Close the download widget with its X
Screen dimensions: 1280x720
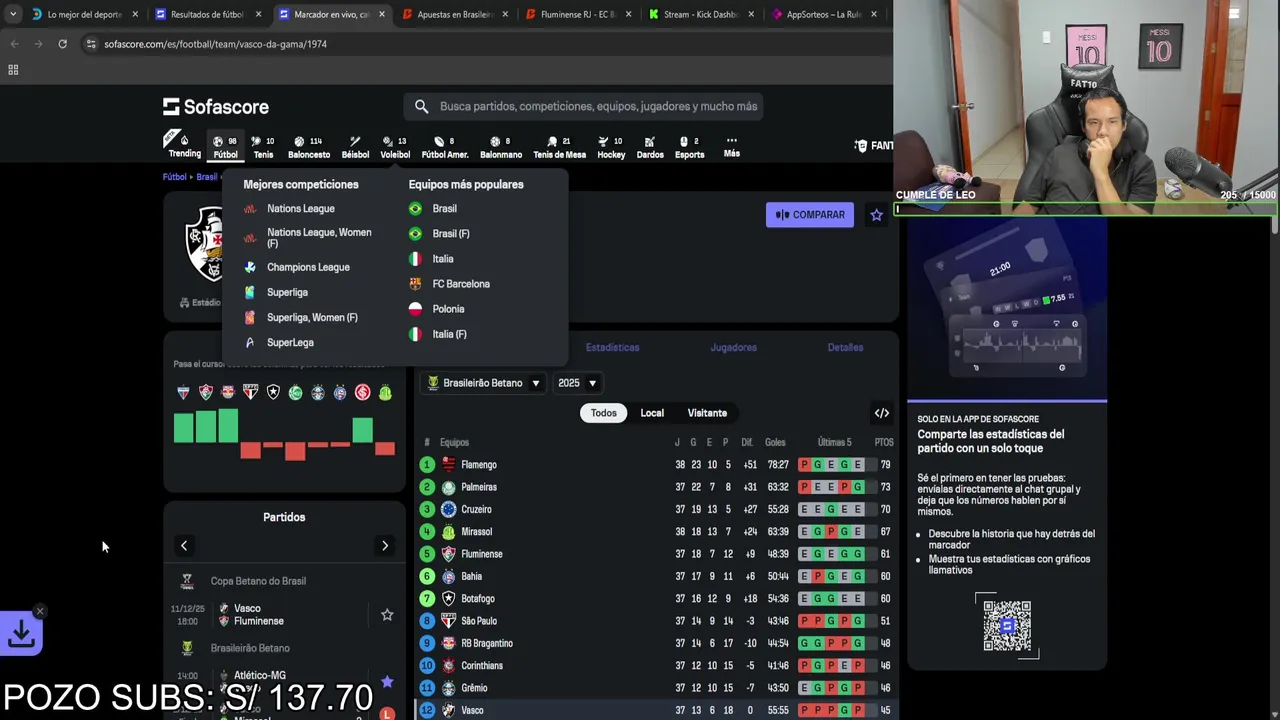(40, 611)
